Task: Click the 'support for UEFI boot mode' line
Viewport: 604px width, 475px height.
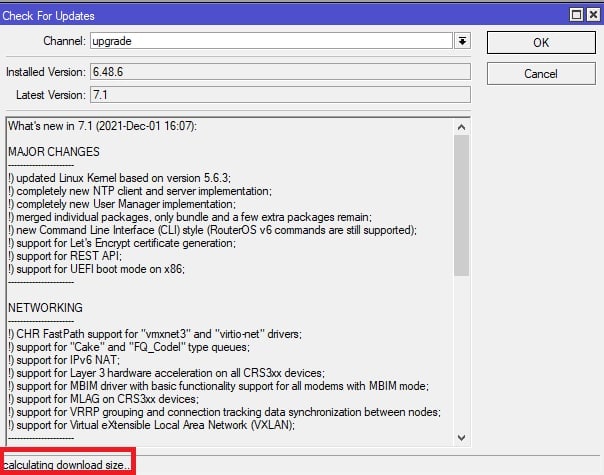Action: 96,269
